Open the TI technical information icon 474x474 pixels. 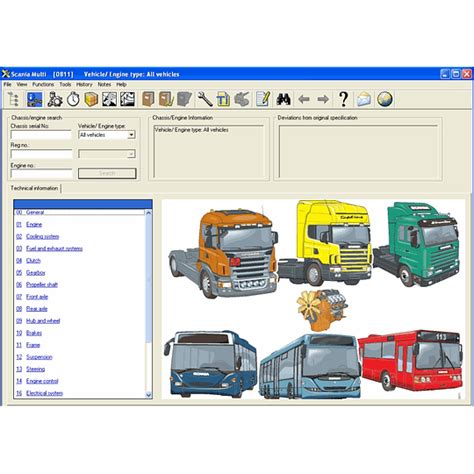[223, 99]
